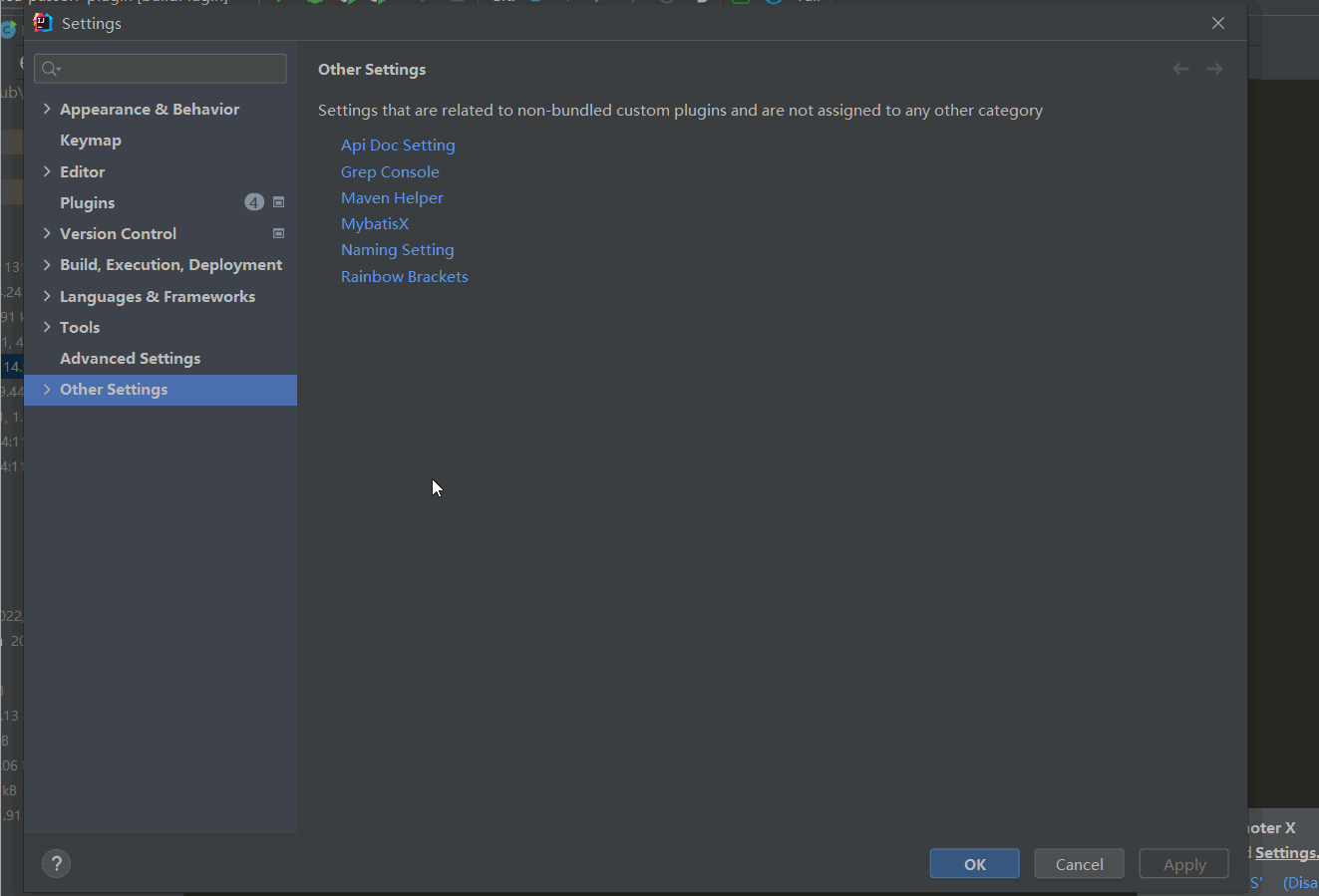
Task: Select Appearance & Behavior category
Action: tap(150, 109)
